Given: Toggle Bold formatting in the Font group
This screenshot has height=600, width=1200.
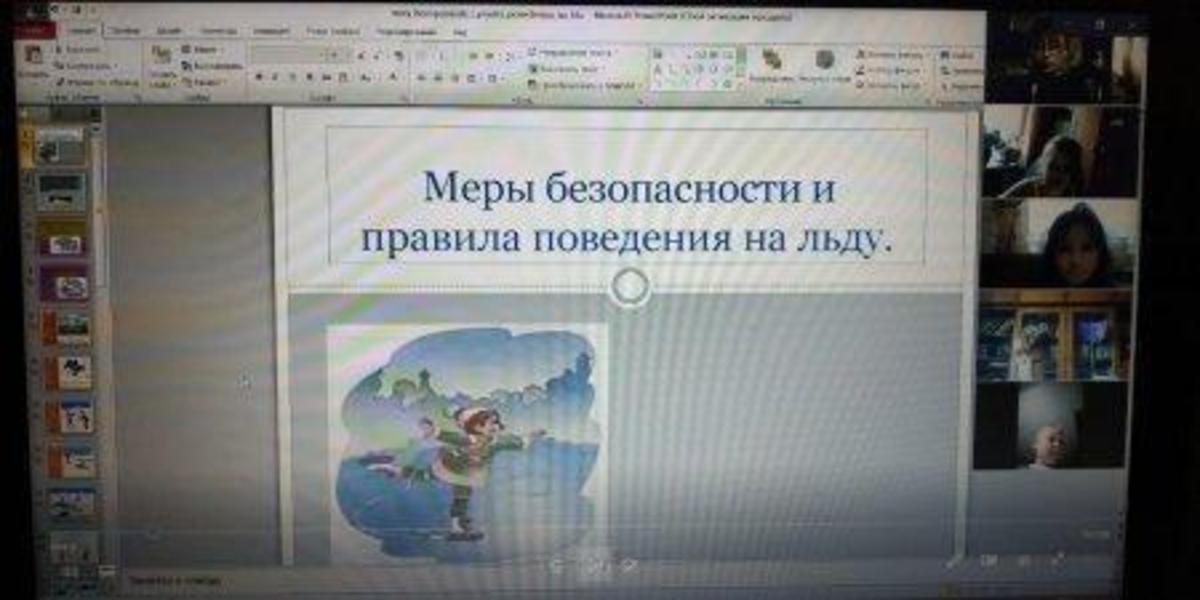Looking at the screenshot, I should click(x=258, y=77).
